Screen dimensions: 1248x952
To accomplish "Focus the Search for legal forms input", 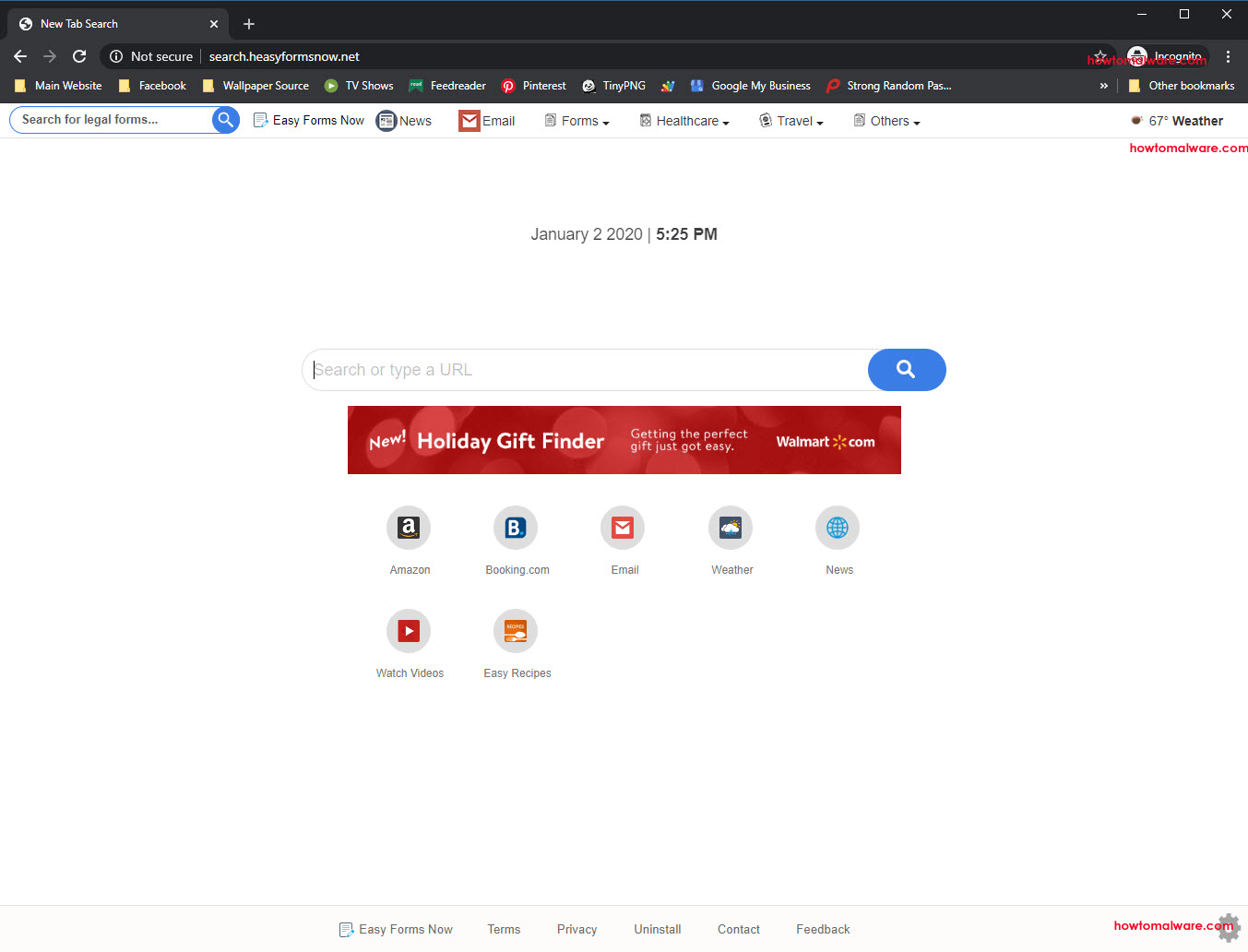I will pos(111,120).
